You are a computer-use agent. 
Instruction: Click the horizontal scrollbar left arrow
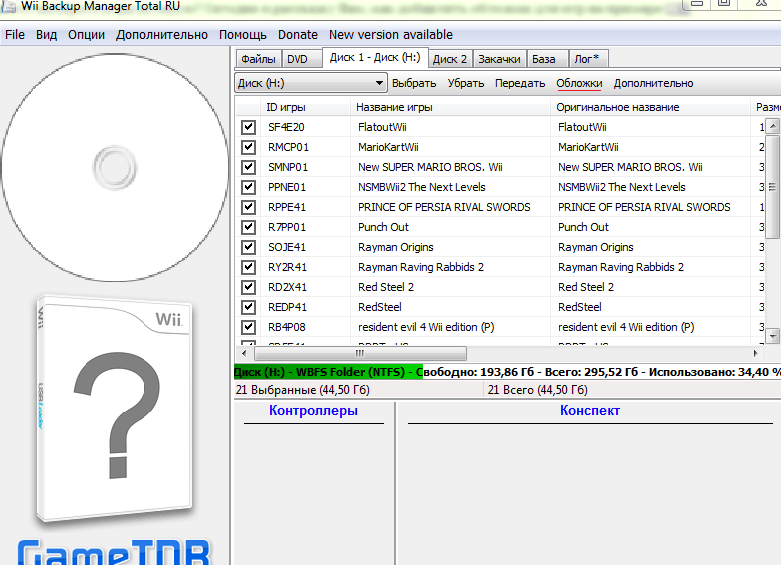coord(244,353)
